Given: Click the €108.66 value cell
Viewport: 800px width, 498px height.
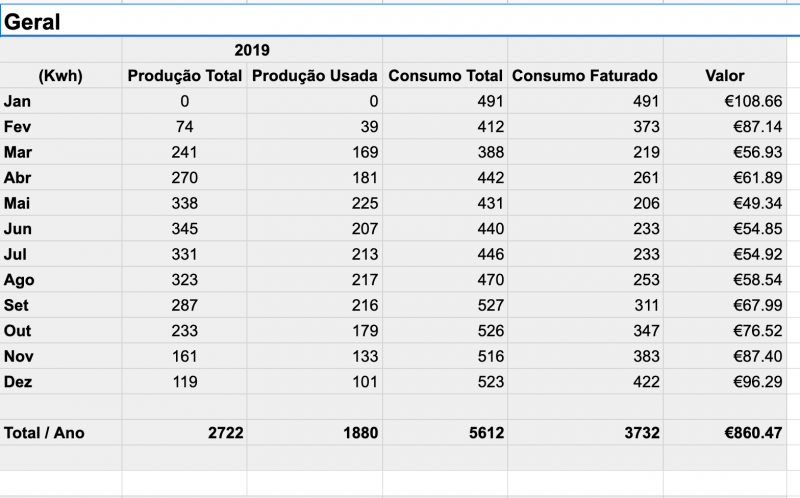Looking at the screenshot, I should click(724, 101).
